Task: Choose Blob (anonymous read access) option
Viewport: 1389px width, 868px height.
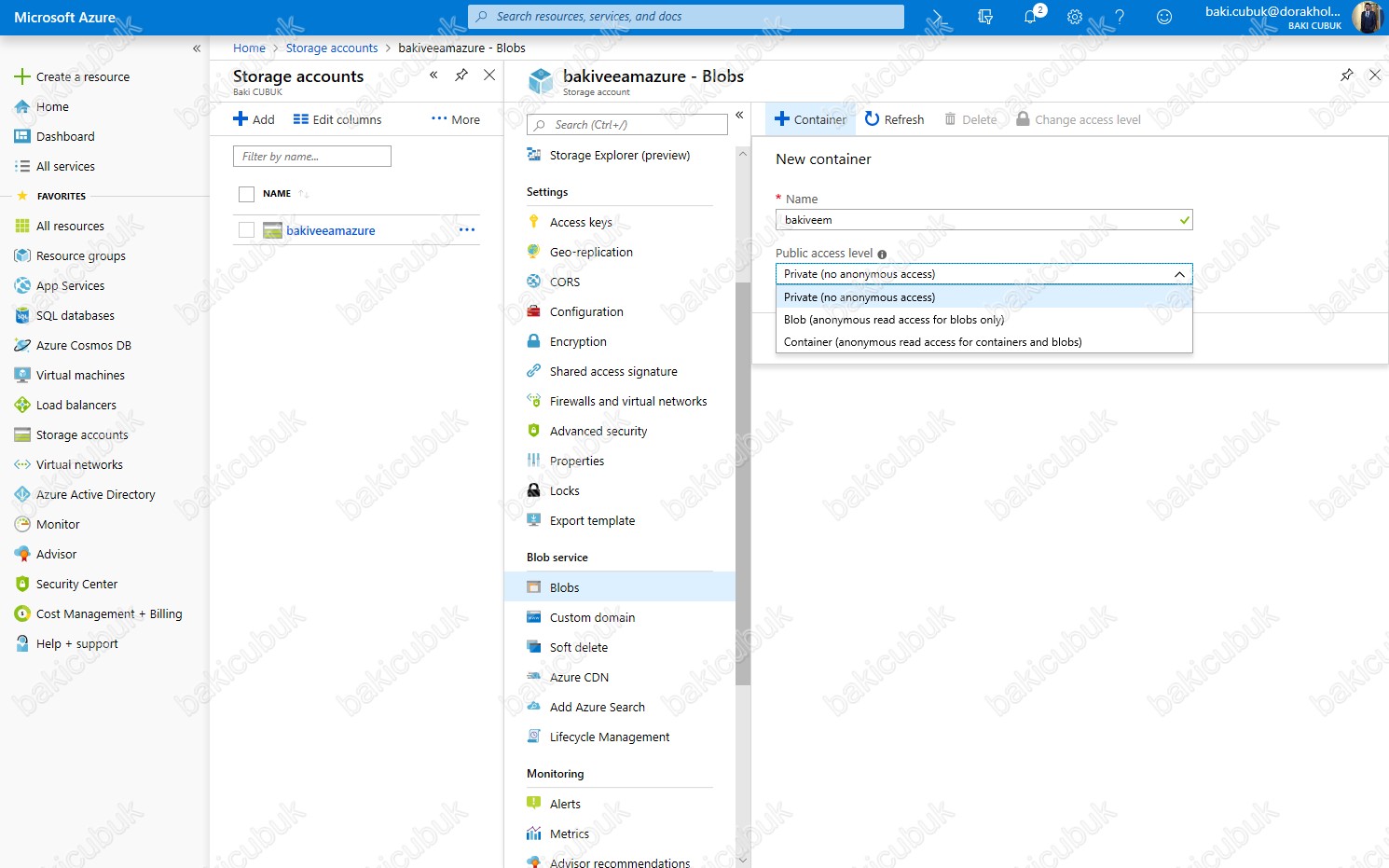Action: (984, 320)
